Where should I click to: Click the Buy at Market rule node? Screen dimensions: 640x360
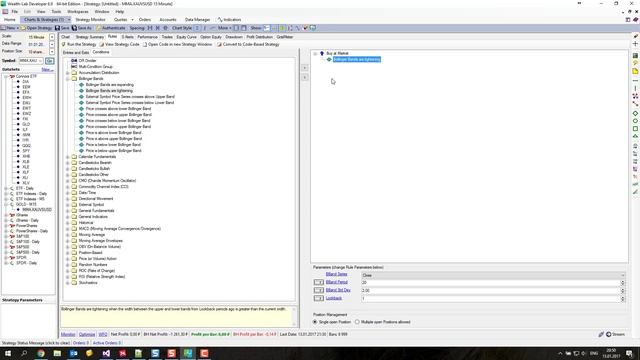point(337,53)
